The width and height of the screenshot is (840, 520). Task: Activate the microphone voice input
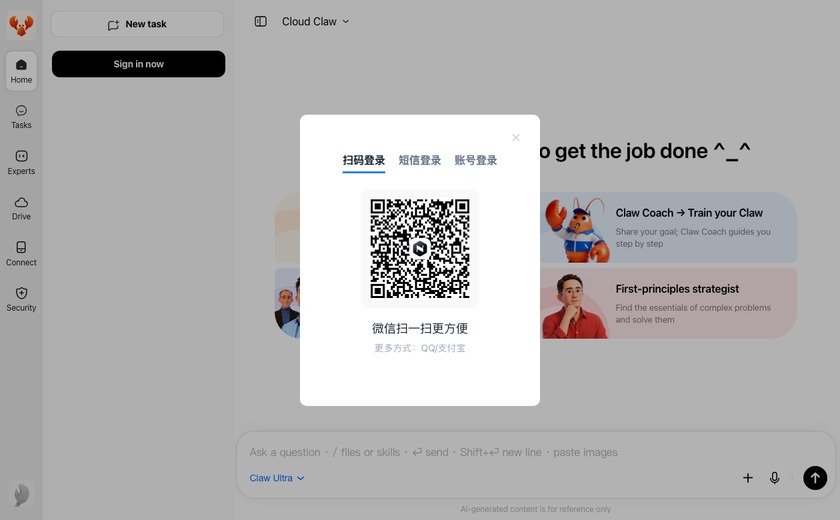tap(775, 478)
